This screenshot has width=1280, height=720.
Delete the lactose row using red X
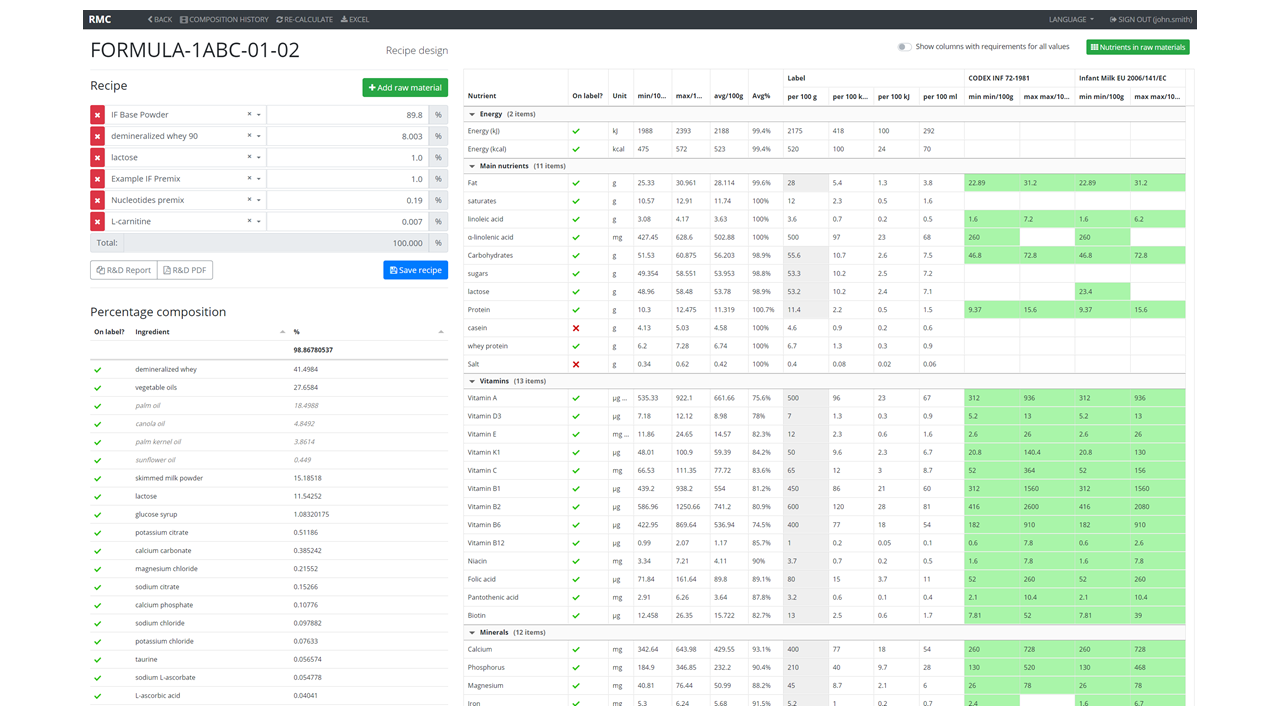point(97,158)
